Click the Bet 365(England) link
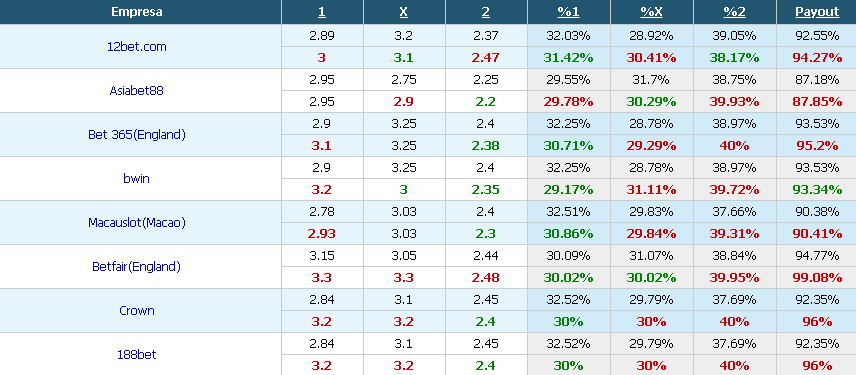This screenshot has height=375, width=856. 136,134
